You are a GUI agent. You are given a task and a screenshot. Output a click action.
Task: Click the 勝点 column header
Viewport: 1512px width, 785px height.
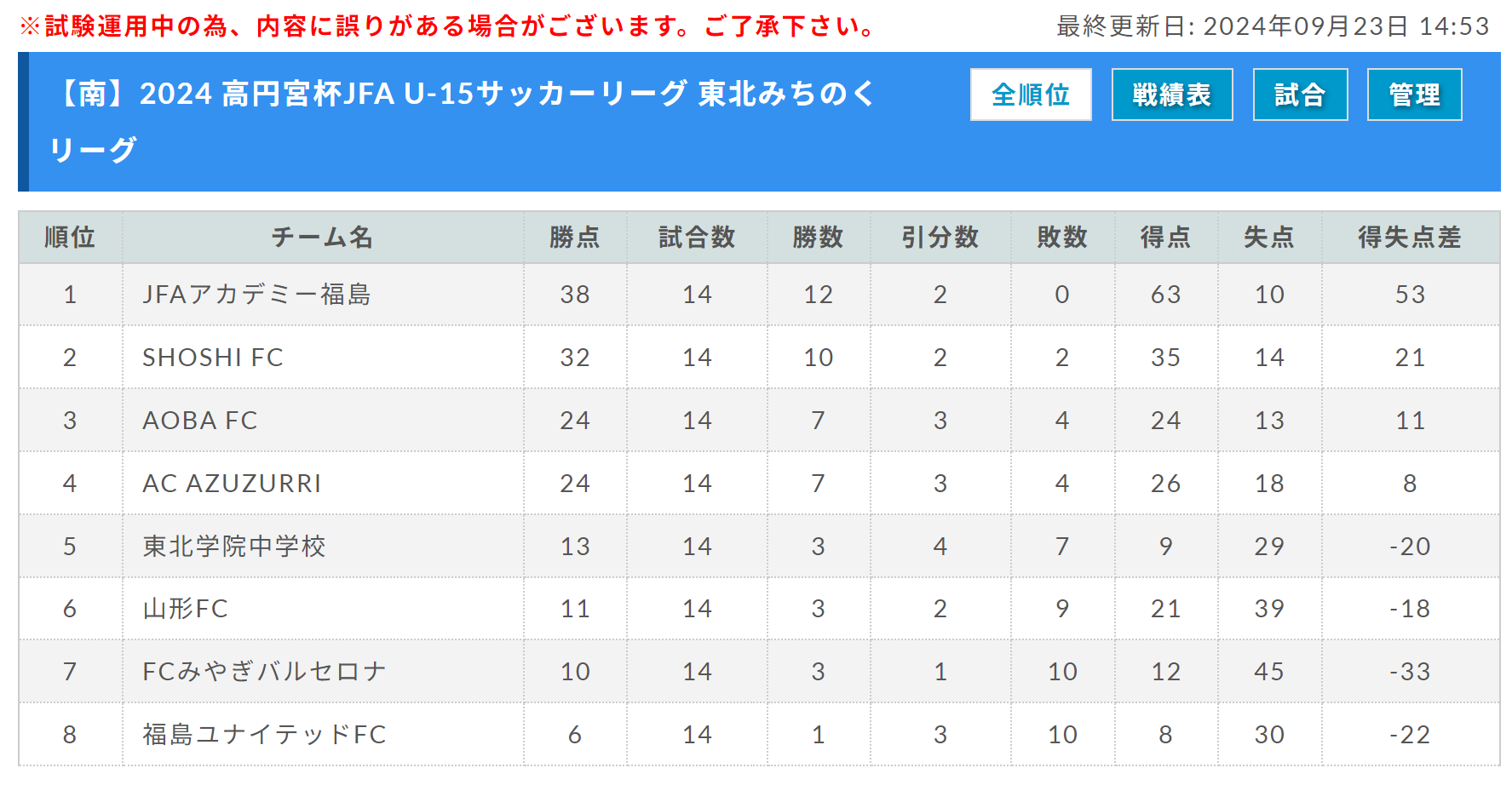pos(575,237)
